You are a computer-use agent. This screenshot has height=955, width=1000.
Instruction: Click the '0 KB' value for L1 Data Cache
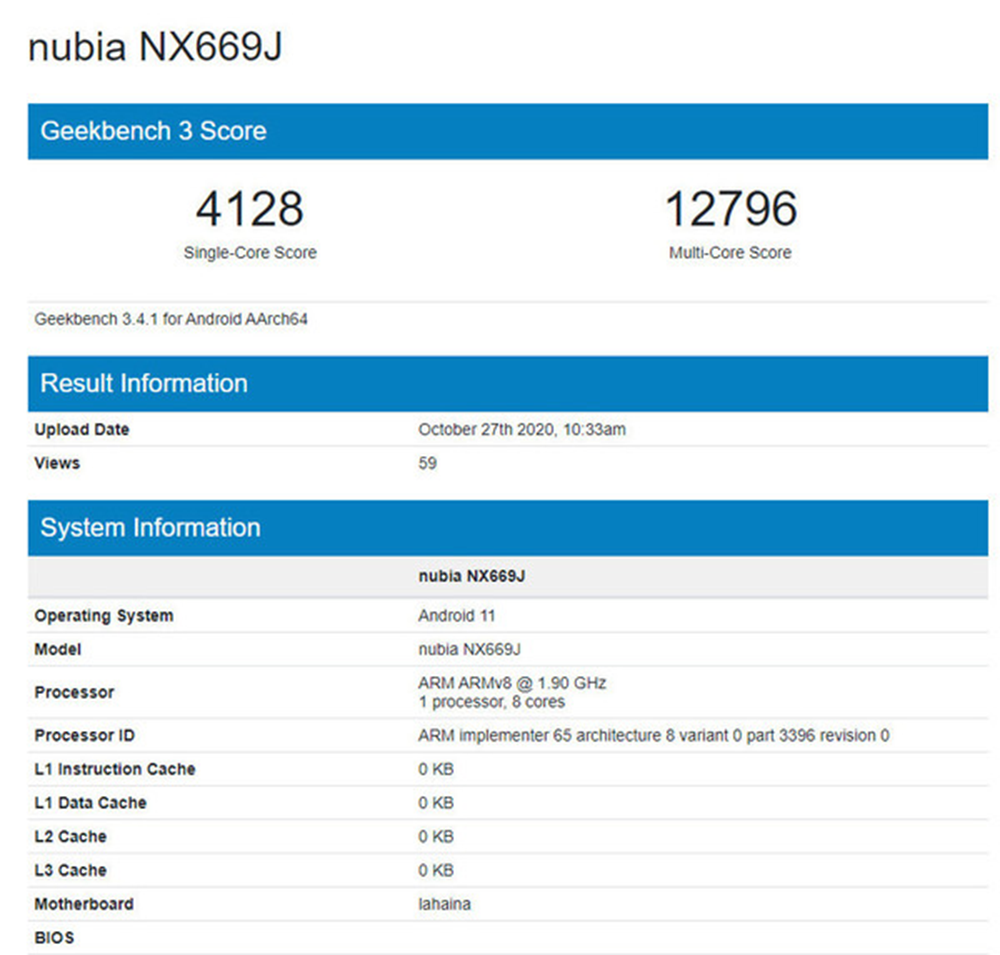click(436, 803)
